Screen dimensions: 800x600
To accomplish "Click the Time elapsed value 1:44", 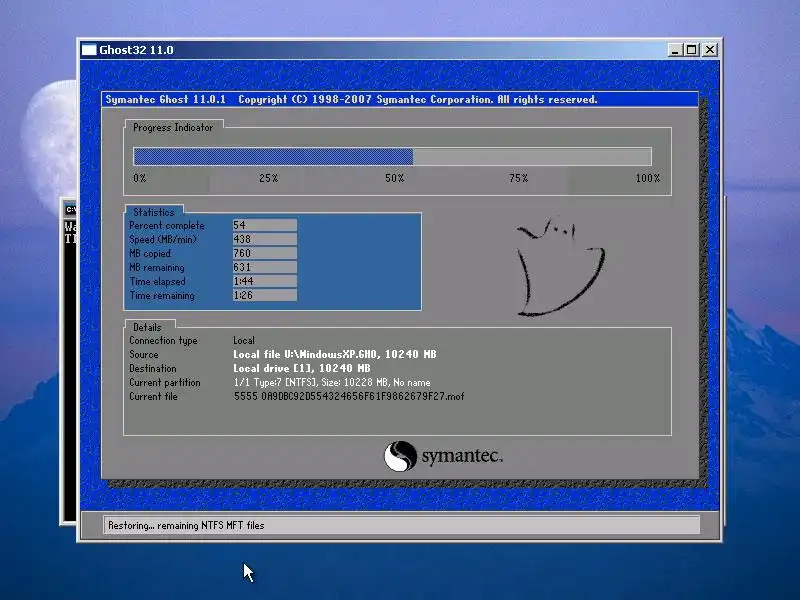I will pos(264,281).
